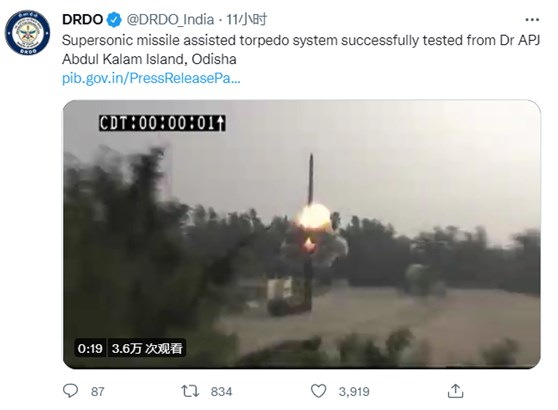Click the reply speech bubble icon

70,390
